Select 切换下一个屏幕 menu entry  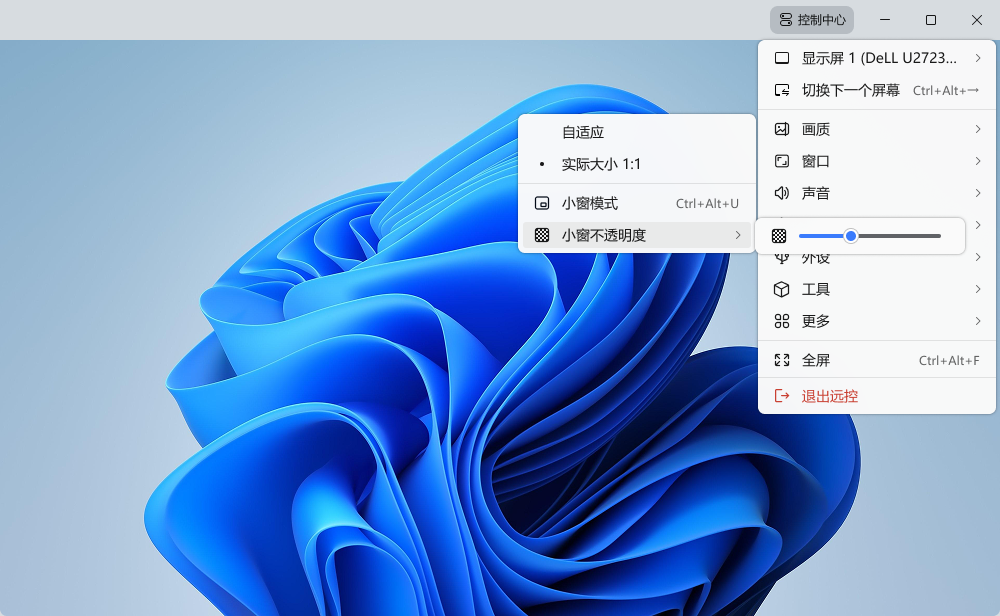pyautogui.click(x=877, y=91)
